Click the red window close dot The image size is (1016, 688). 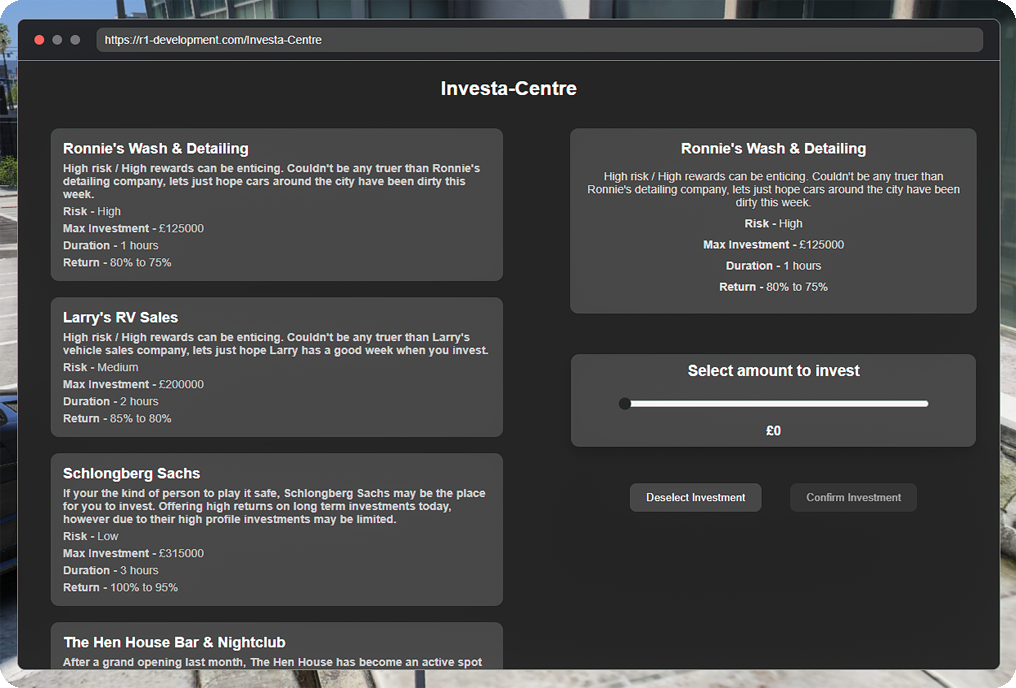(39, 40)
